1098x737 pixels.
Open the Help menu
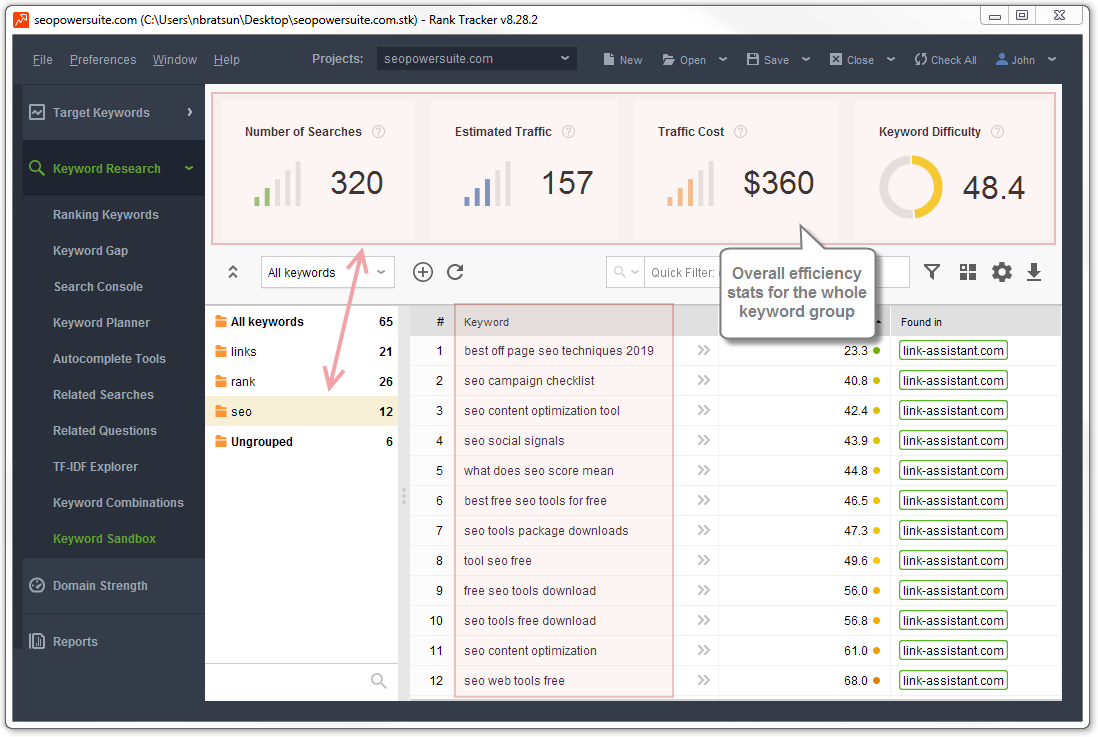pyautogui.click(x=227, y=60)
